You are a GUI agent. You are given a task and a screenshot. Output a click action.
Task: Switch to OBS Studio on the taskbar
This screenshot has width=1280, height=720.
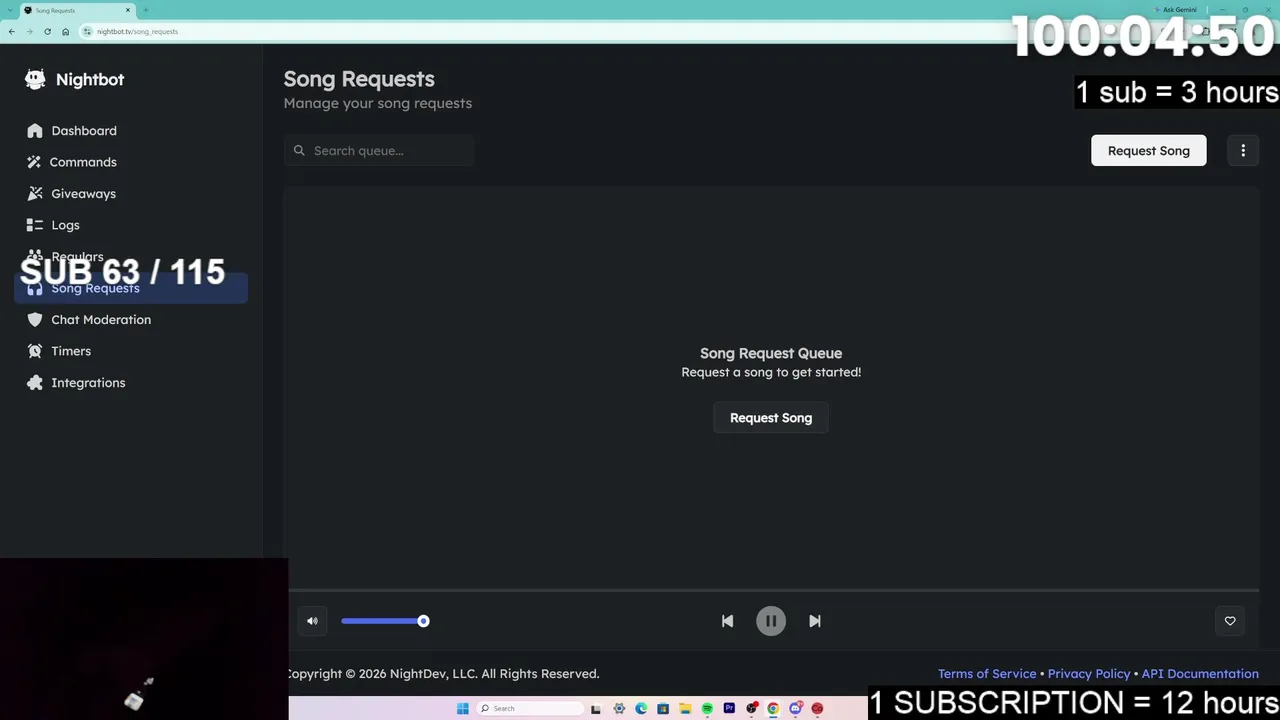click(751, 709)
